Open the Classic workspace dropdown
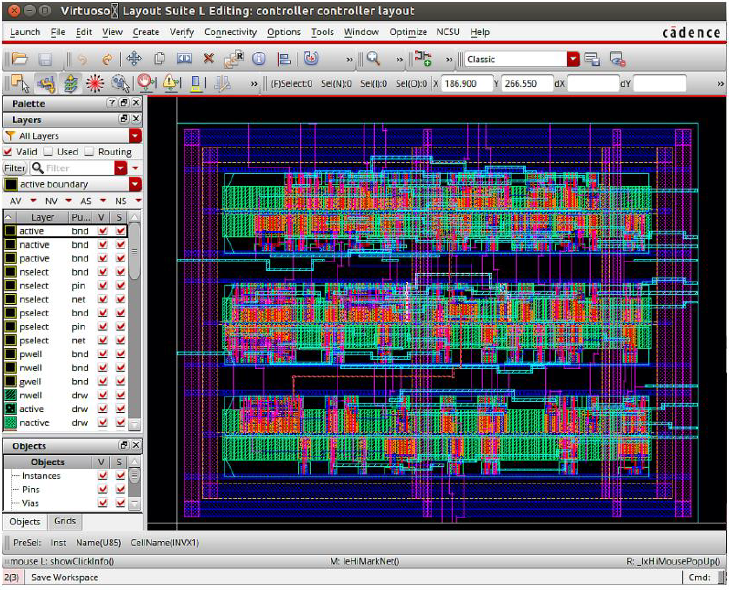This screenshot has width=729, height=590. (573, 59)
